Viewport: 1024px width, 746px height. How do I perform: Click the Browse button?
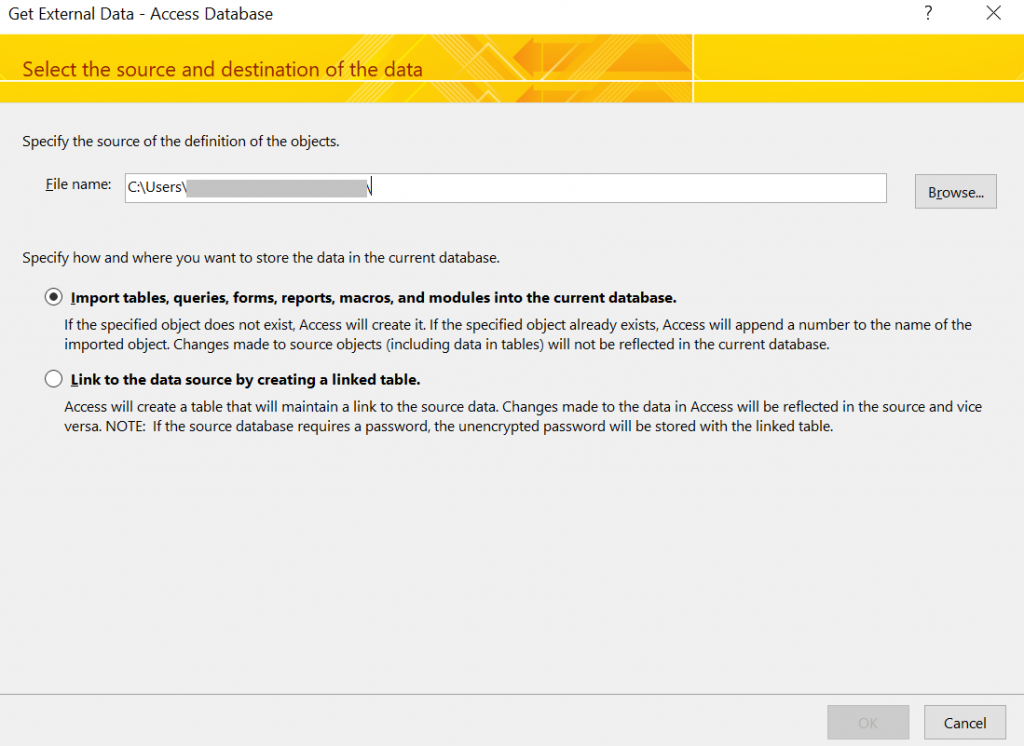955,191
